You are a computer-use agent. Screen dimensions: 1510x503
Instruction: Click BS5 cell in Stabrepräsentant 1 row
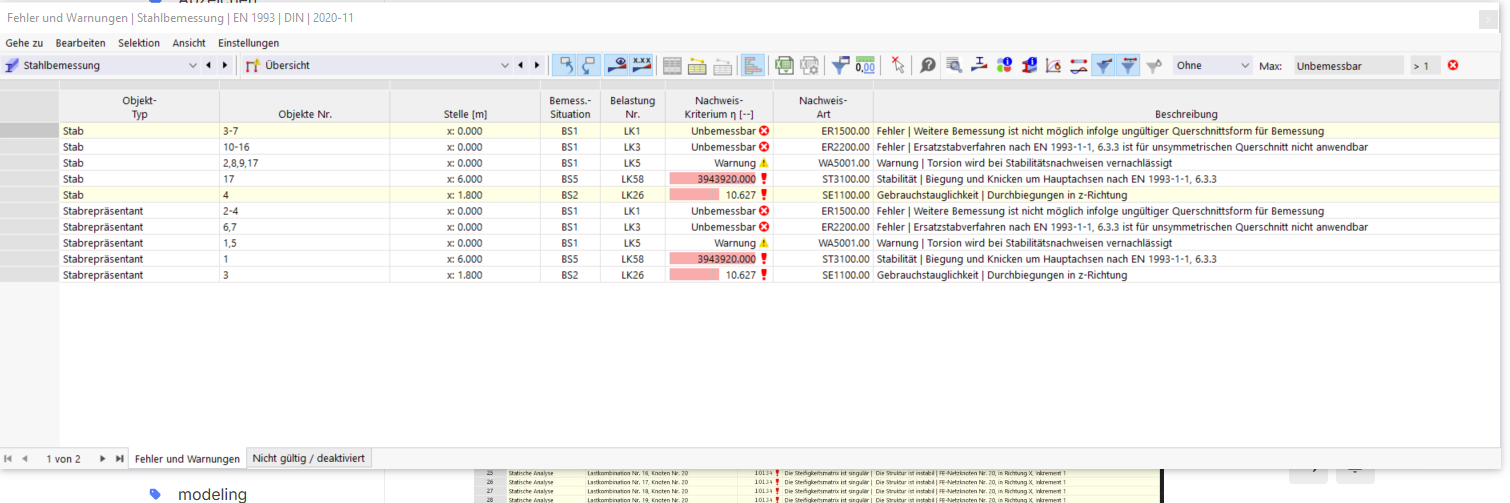coord(570,259)
